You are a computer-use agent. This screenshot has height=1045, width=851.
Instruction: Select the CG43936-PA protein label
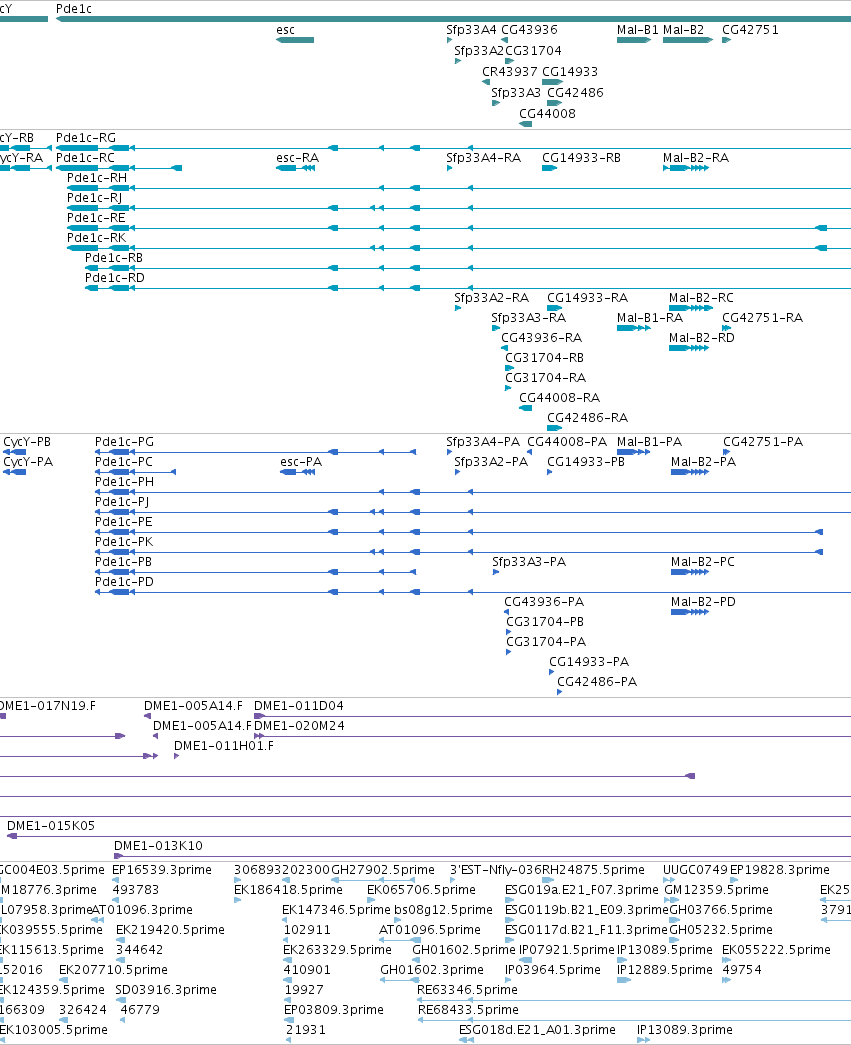544,602
